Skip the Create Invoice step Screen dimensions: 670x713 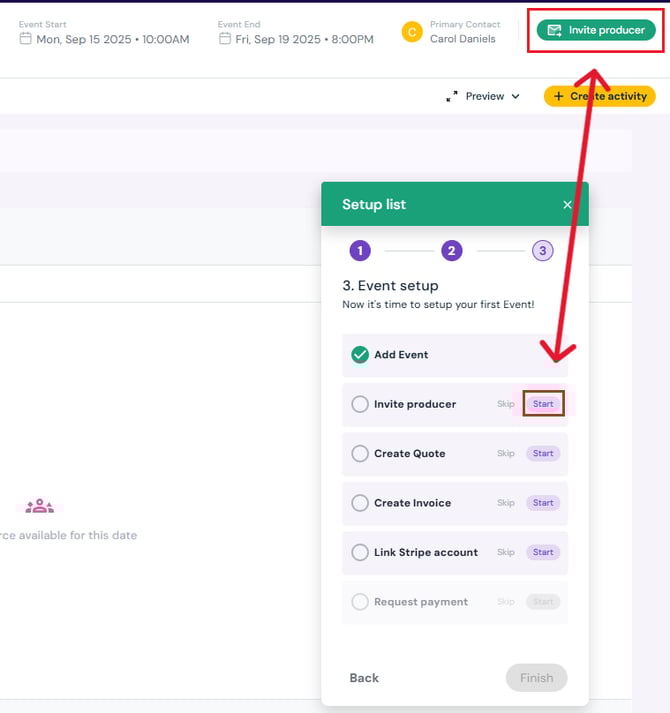pos(506,503)
